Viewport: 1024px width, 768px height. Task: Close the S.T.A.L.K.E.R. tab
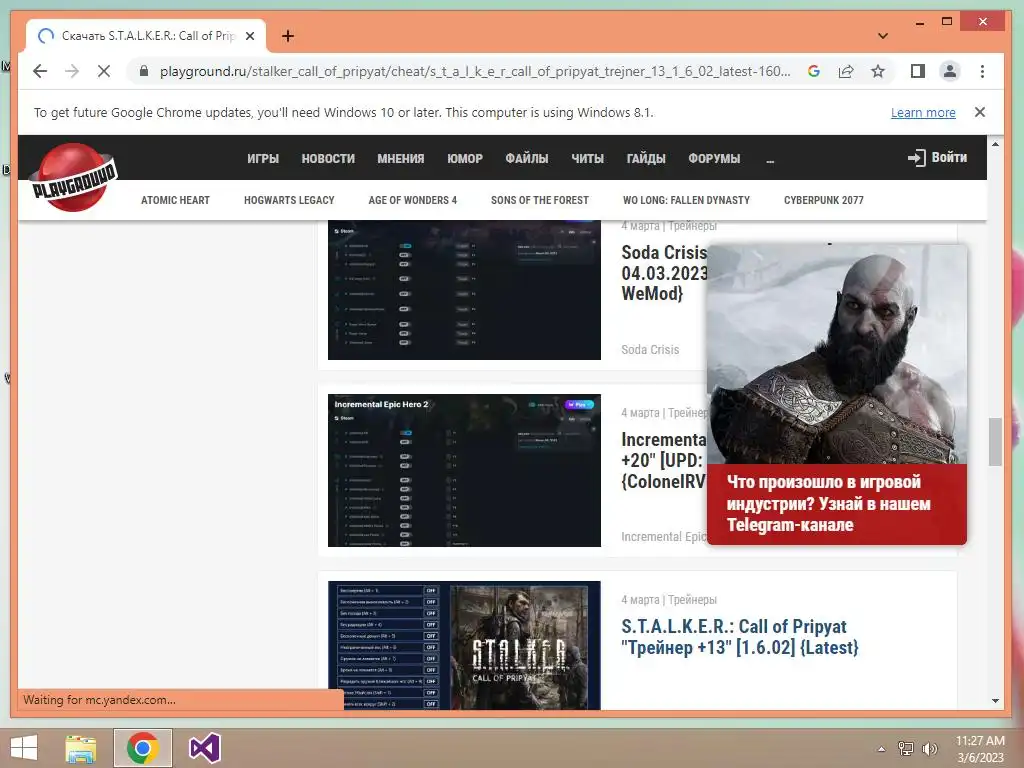249,36
